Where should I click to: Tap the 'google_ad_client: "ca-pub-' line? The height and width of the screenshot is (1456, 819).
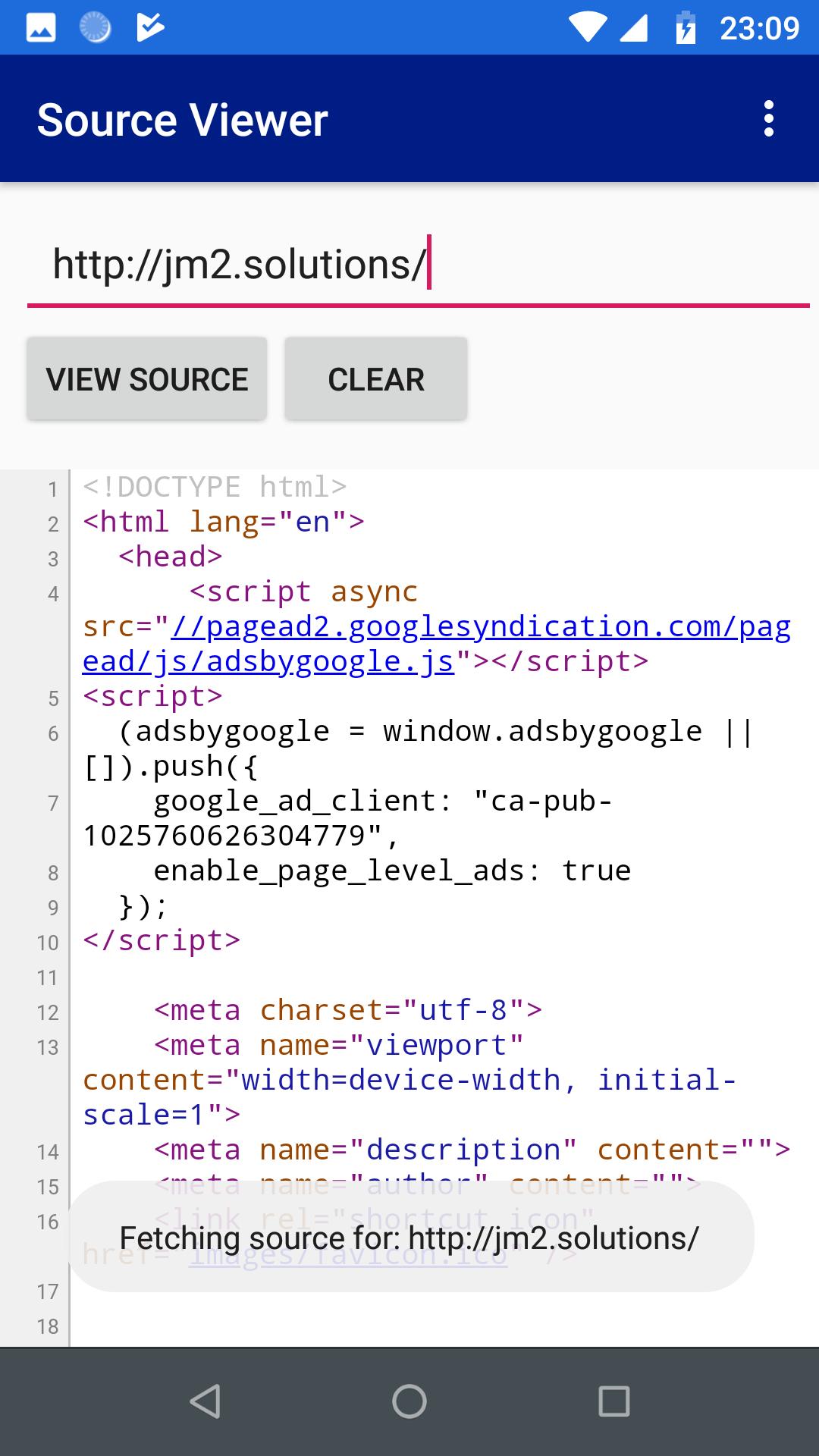(x=383, y=801)
